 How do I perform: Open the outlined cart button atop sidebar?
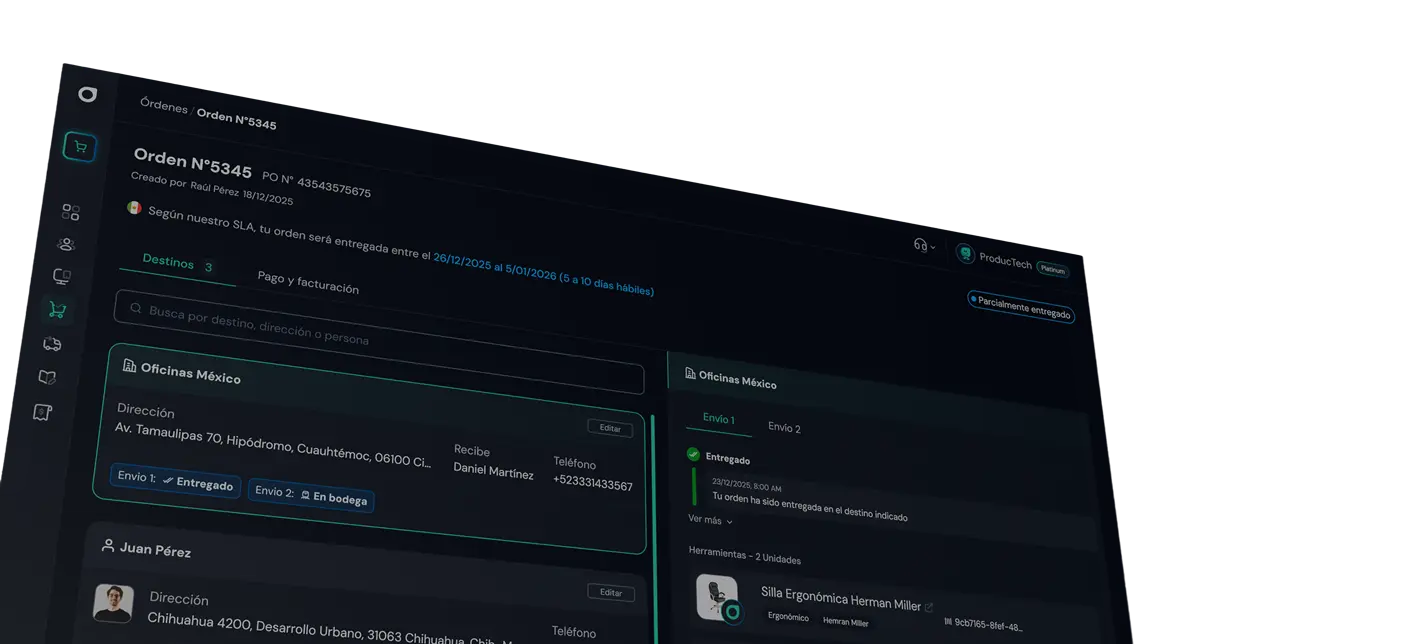[x=80, y=147]
